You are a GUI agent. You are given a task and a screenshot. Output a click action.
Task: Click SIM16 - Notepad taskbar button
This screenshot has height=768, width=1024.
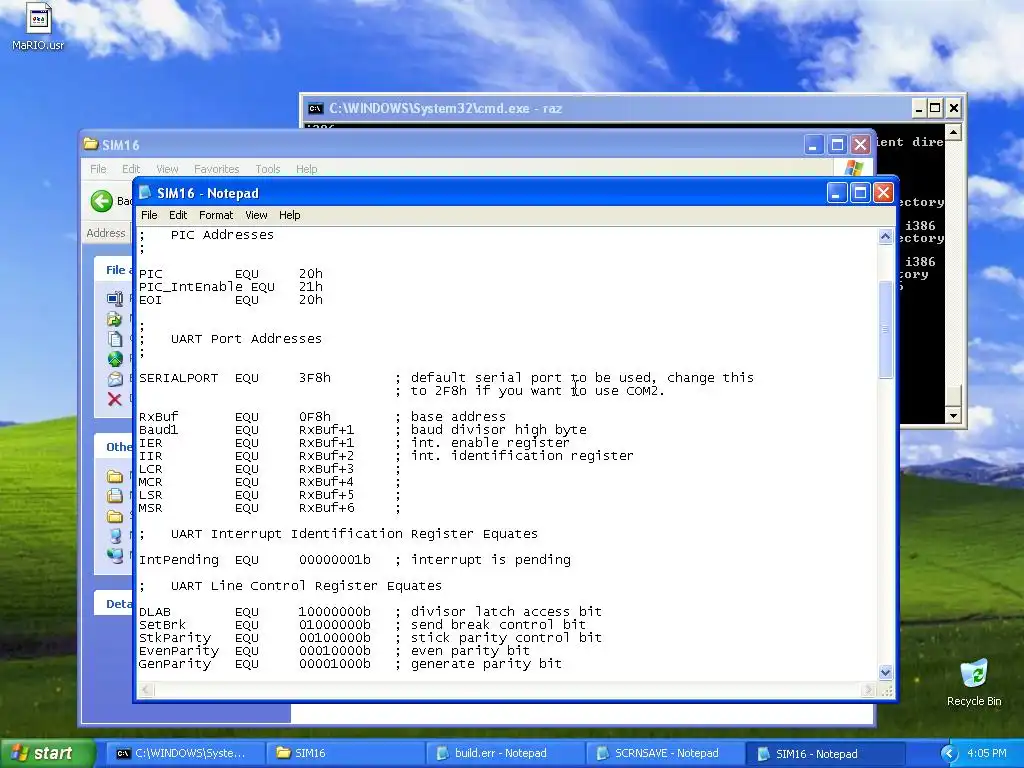(x=824, y=754)
